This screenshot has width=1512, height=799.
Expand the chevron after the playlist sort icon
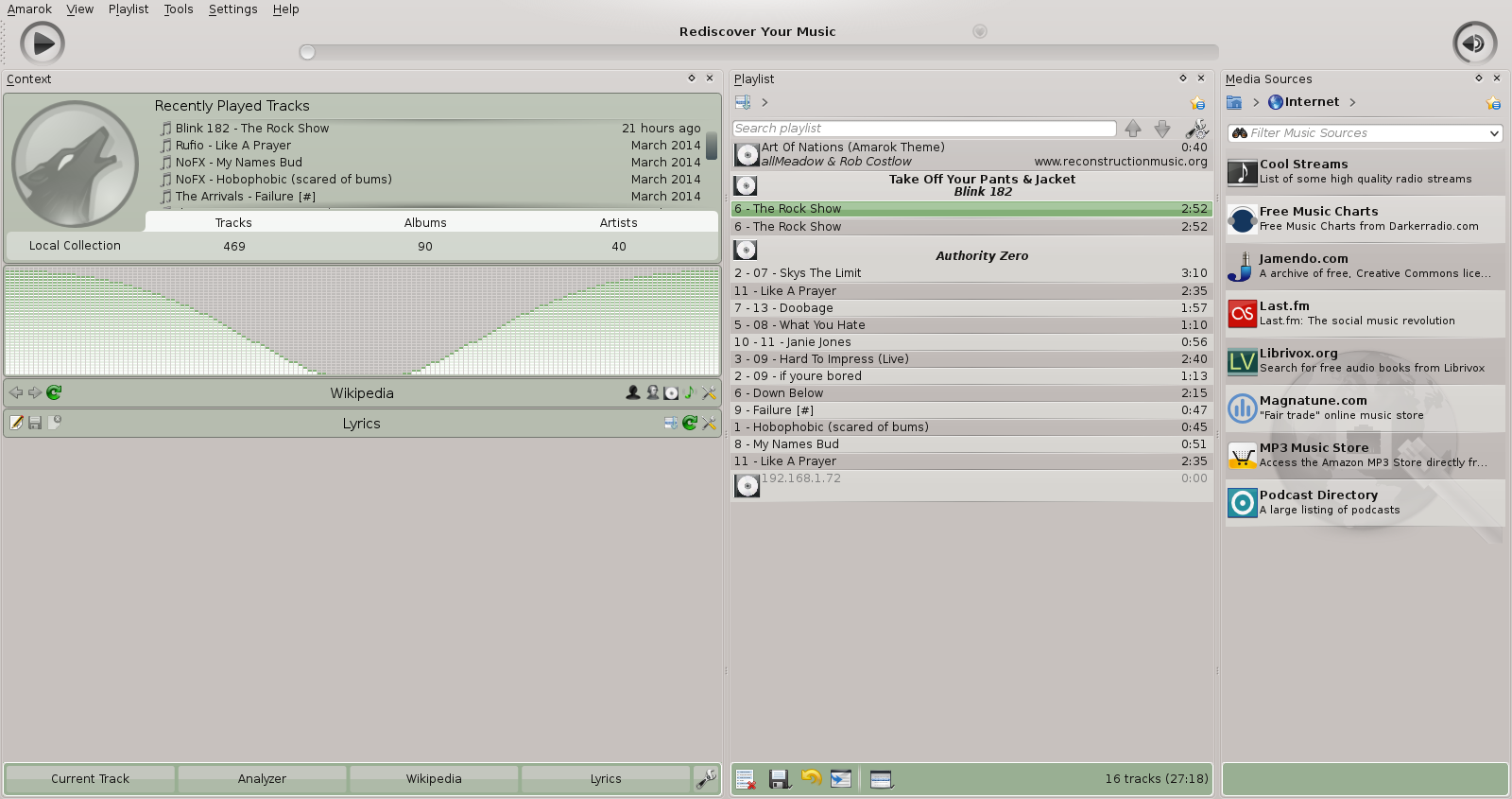(765, 102)
